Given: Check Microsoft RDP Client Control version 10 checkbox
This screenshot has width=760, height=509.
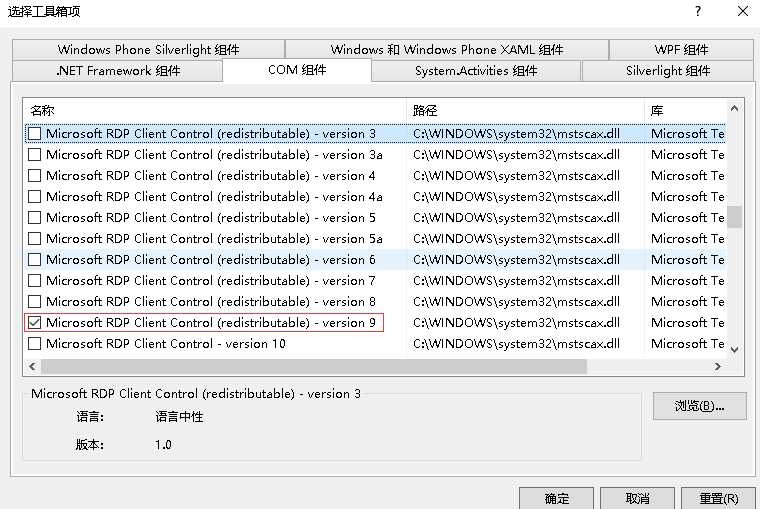Looking at the screenshot, I should (x=34, y=344).
